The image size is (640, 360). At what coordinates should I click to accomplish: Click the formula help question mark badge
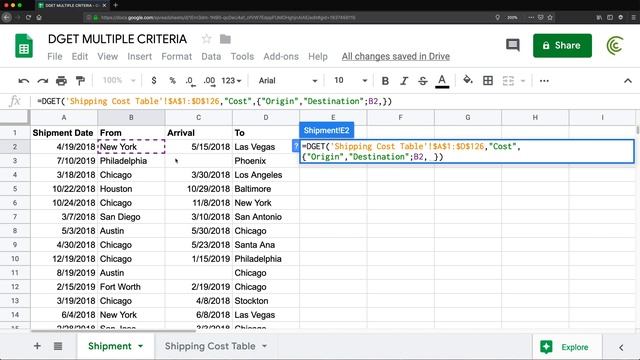[296, 146]
